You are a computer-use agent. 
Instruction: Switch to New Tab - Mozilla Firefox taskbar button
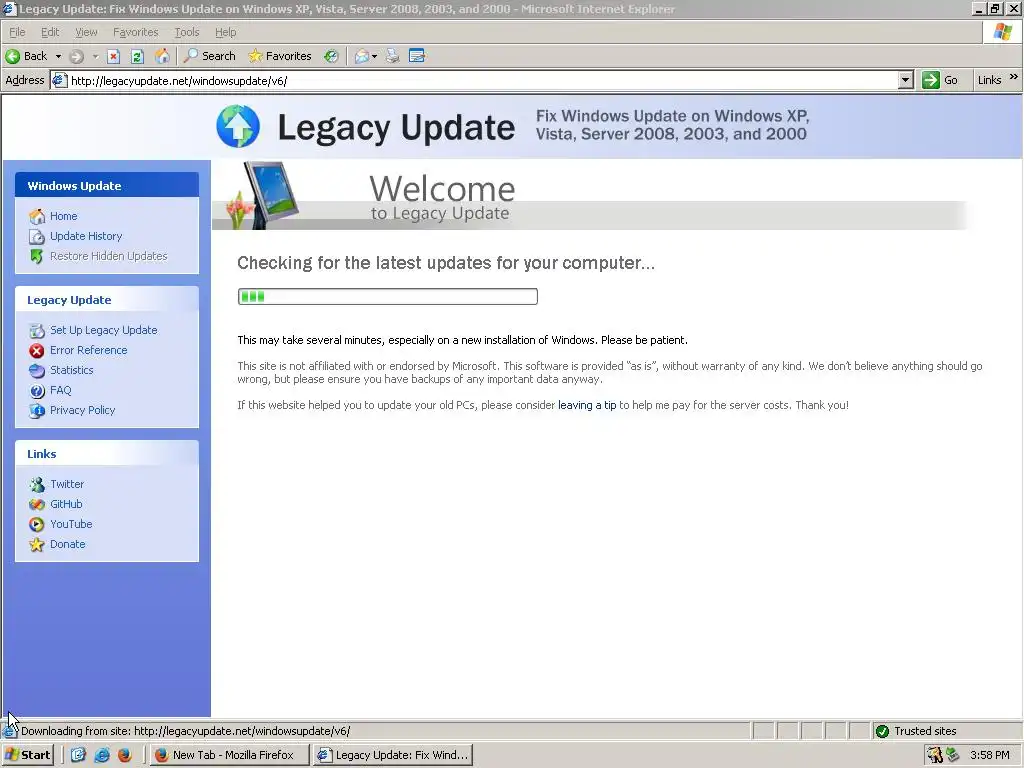(229, 755)
